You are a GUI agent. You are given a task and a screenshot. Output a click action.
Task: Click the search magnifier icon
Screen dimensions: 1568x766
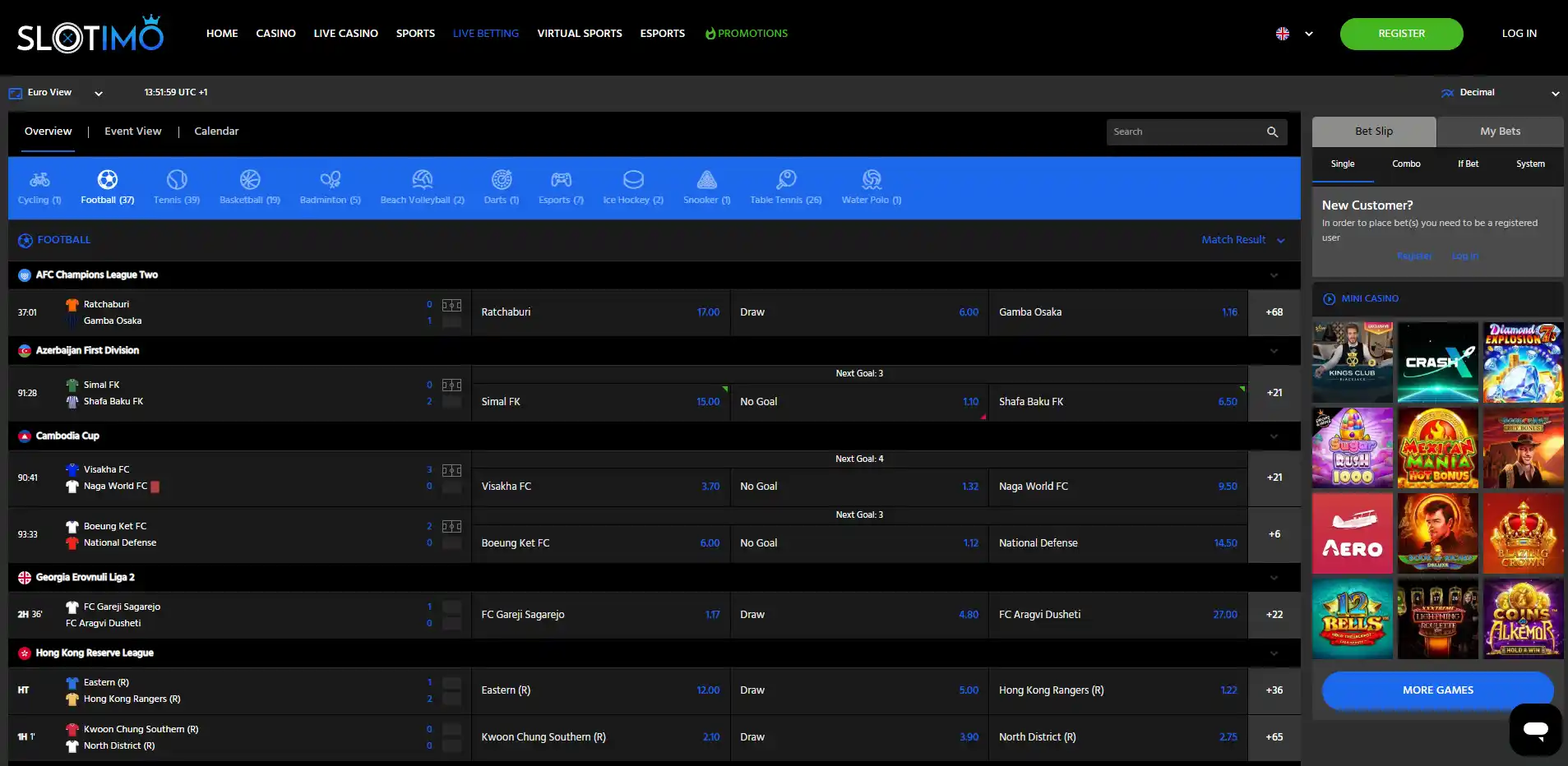click(x=1272, y=132)
